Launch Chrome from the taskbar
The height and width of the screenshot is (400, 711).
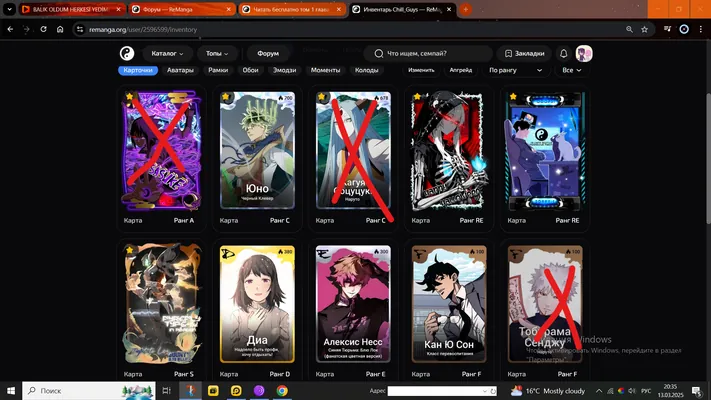coord(282,390)
